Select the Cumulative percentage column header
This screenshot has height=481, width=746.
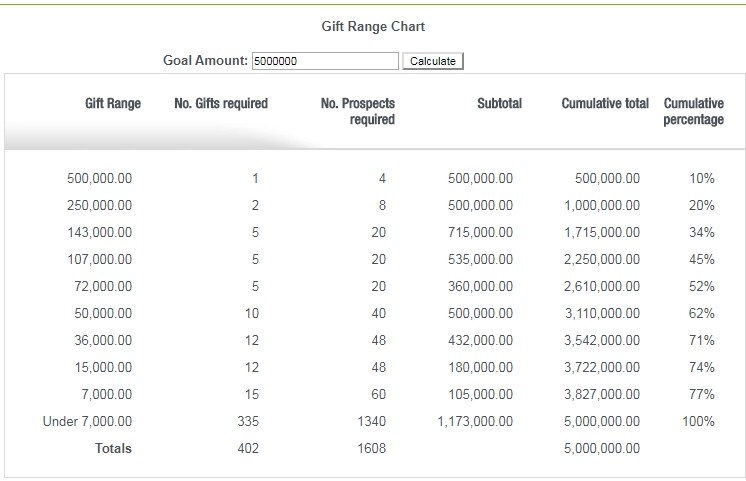click(694, 111)
